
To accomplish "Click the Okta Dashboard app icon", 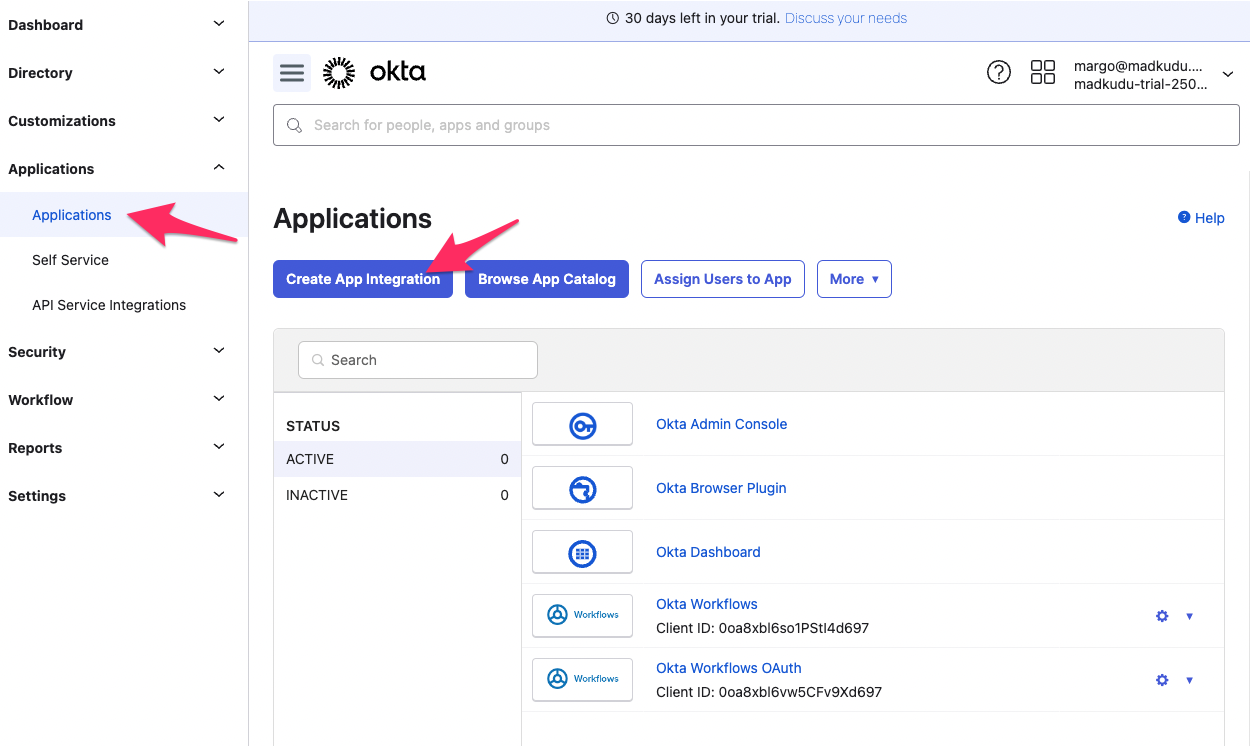I will pyautogui.click(x=583, y=552).
